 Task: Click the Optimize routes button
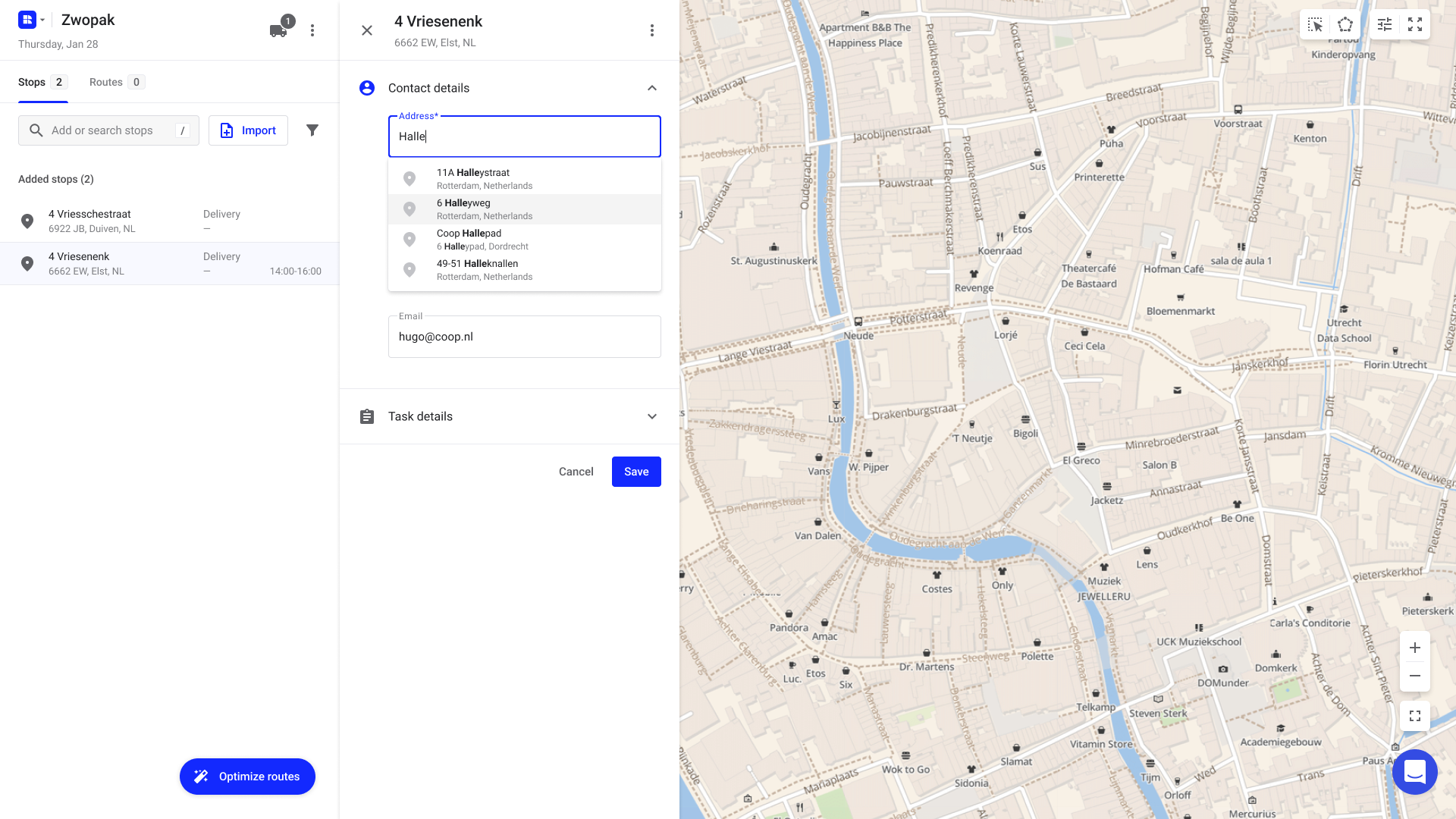click(x=247, y=777)
